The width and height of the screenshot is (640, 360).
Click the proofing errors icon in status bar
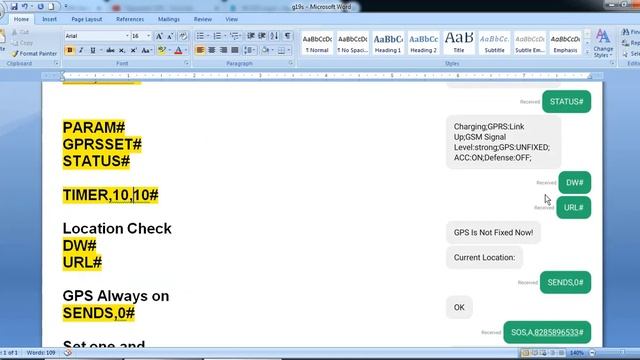tap(68, 353)
